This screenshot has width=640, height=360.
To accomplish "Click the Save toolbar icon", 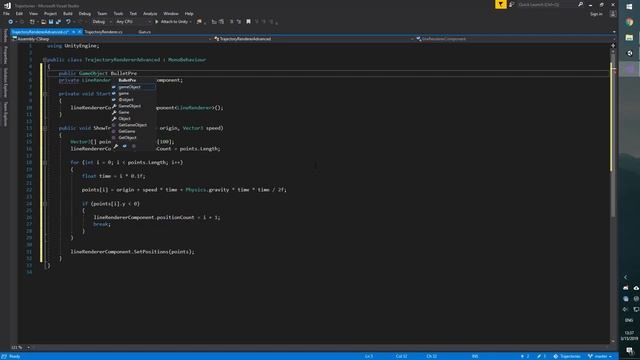I will [51, 22].
